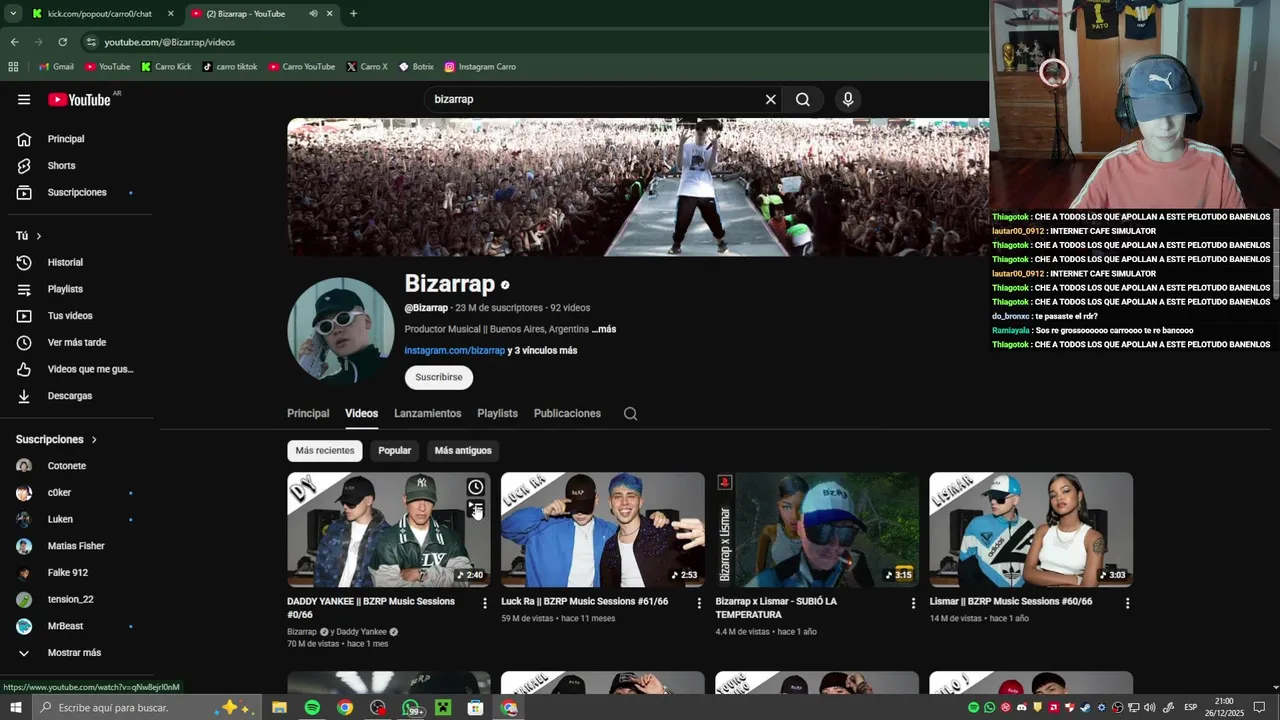Open Bizarrap channel profile picture
This screenshot has height=720, width=1280.
pos(340,330)
